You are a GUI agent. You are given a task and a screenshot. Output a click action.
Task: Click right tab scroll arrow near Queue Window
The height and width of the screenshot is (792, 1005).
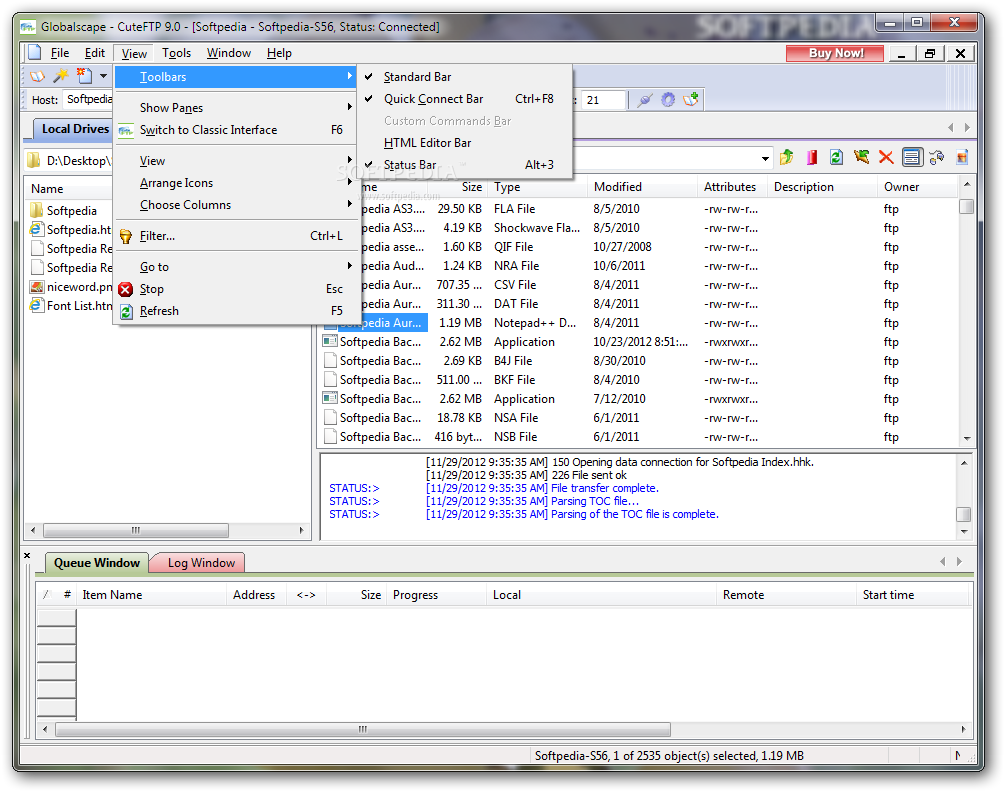959,562
